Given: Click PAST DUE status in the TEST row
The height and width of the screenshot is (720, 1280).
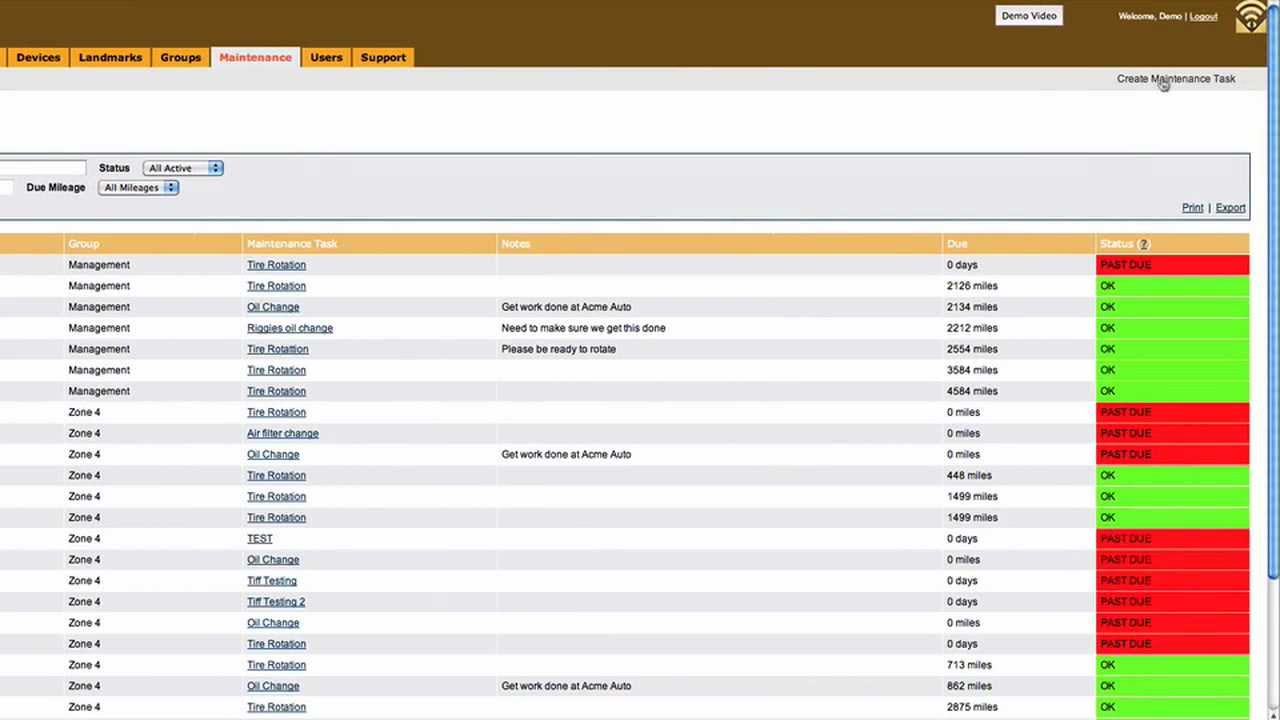Looking at the screenshot, I should (x=1173, y=538).
